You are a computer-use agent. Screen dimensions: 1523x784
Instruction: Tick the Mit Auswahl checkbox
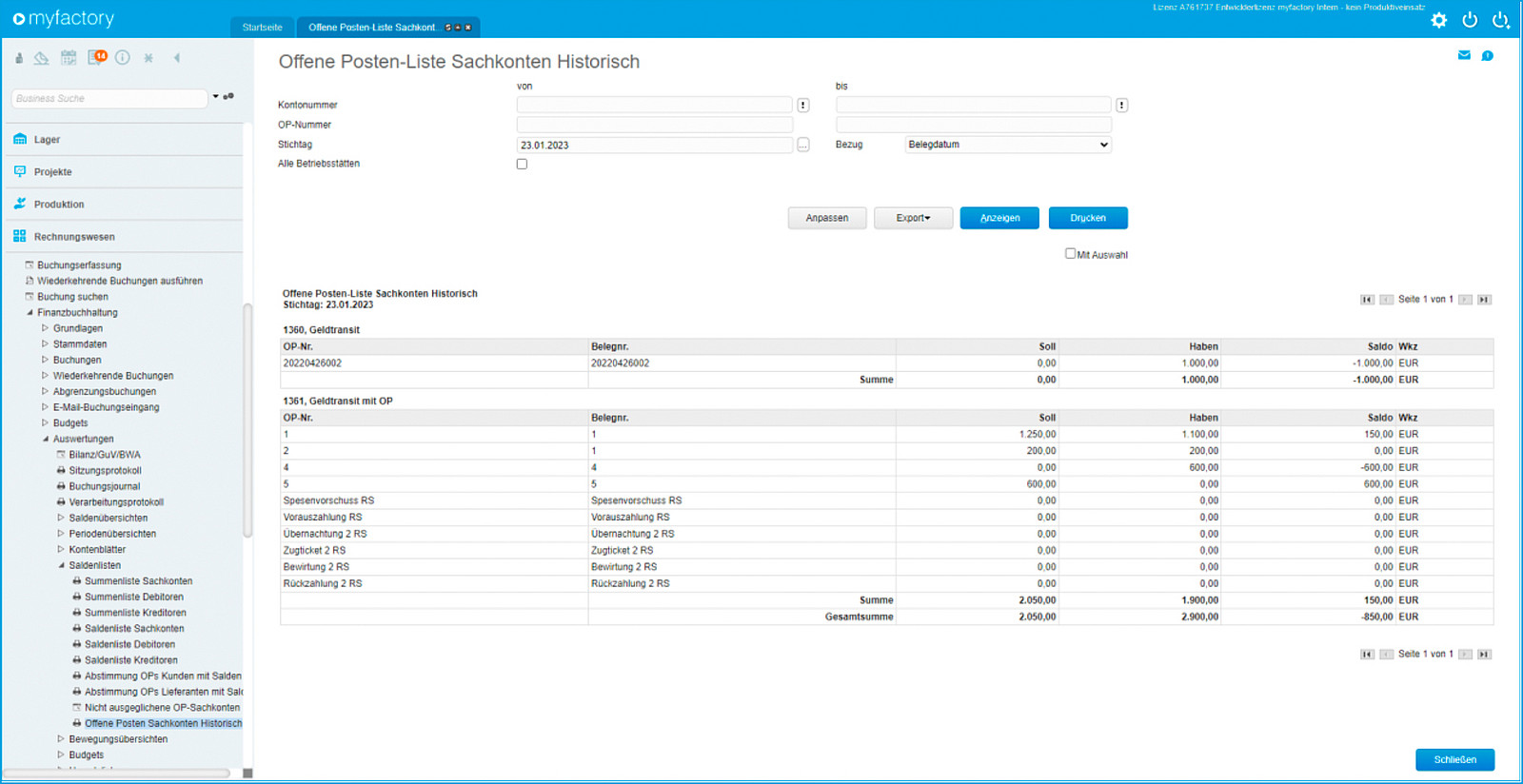(1070, 253)
